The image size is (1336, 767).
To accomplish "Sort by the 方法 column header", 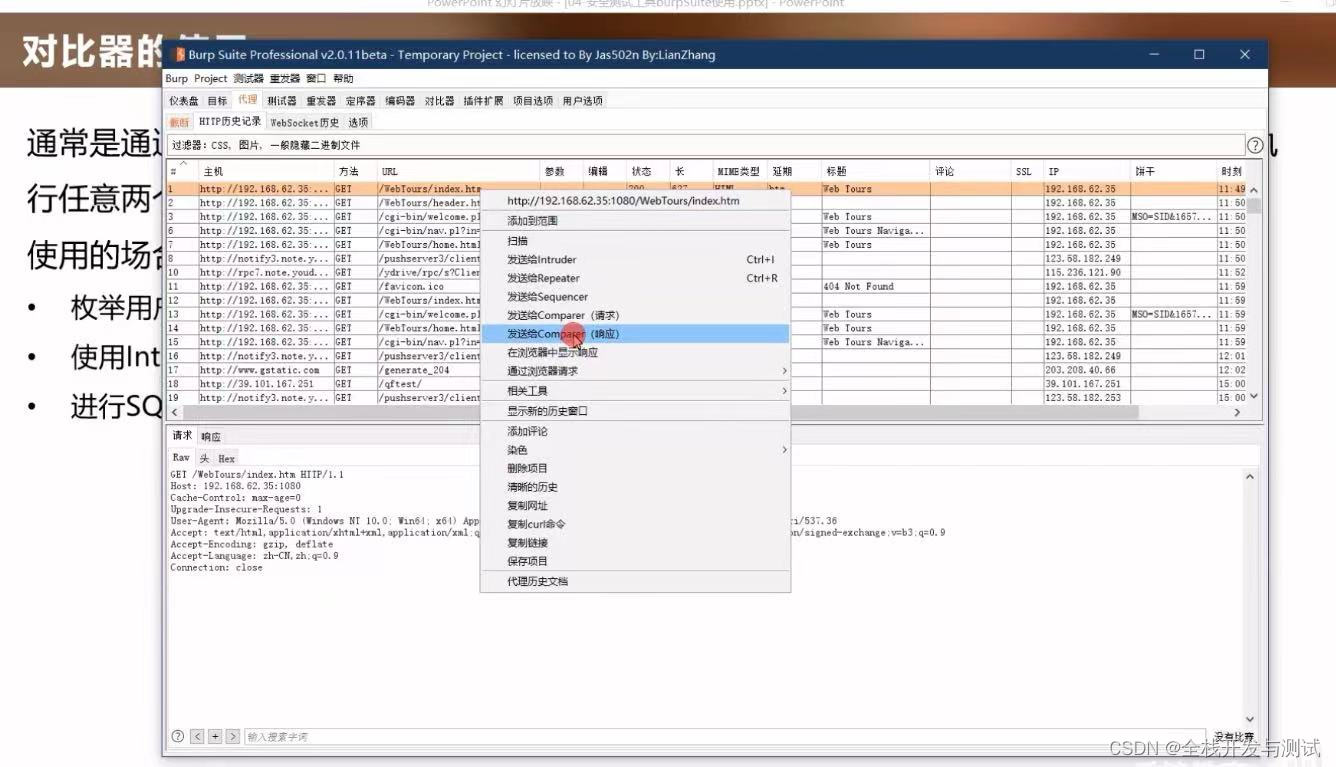I will click(355, 171).
